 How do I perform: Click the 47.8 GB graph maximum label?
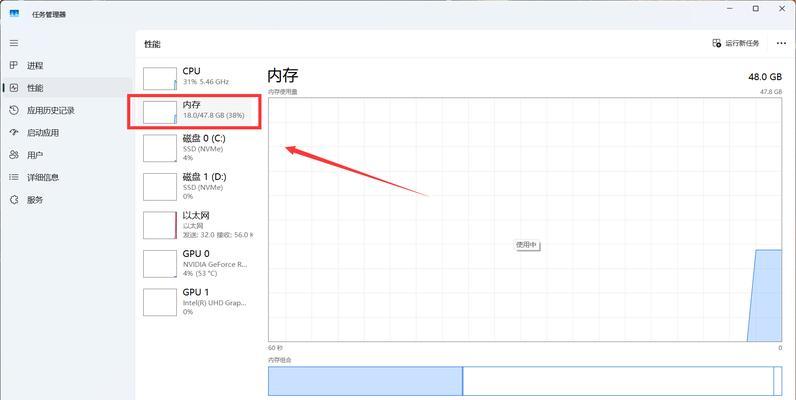click(771, 92)
